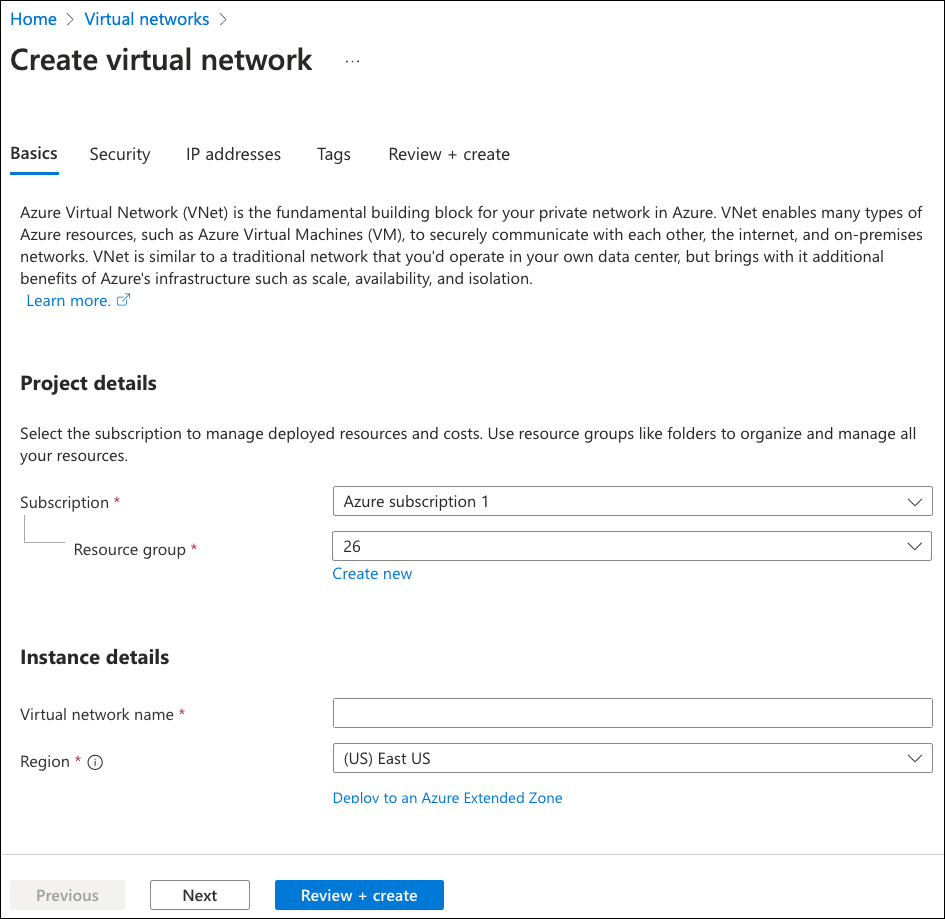This screenshot has width=945, height=919.
Task: Switch to the Tags tab
Action: coord(334,154)
